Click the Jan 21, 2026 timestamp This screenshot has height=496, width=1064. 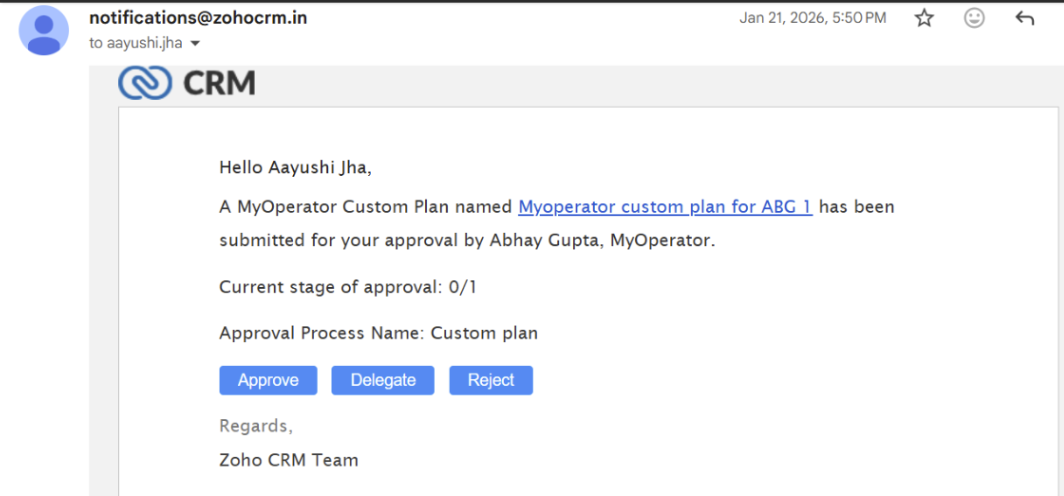click(812, 18)
